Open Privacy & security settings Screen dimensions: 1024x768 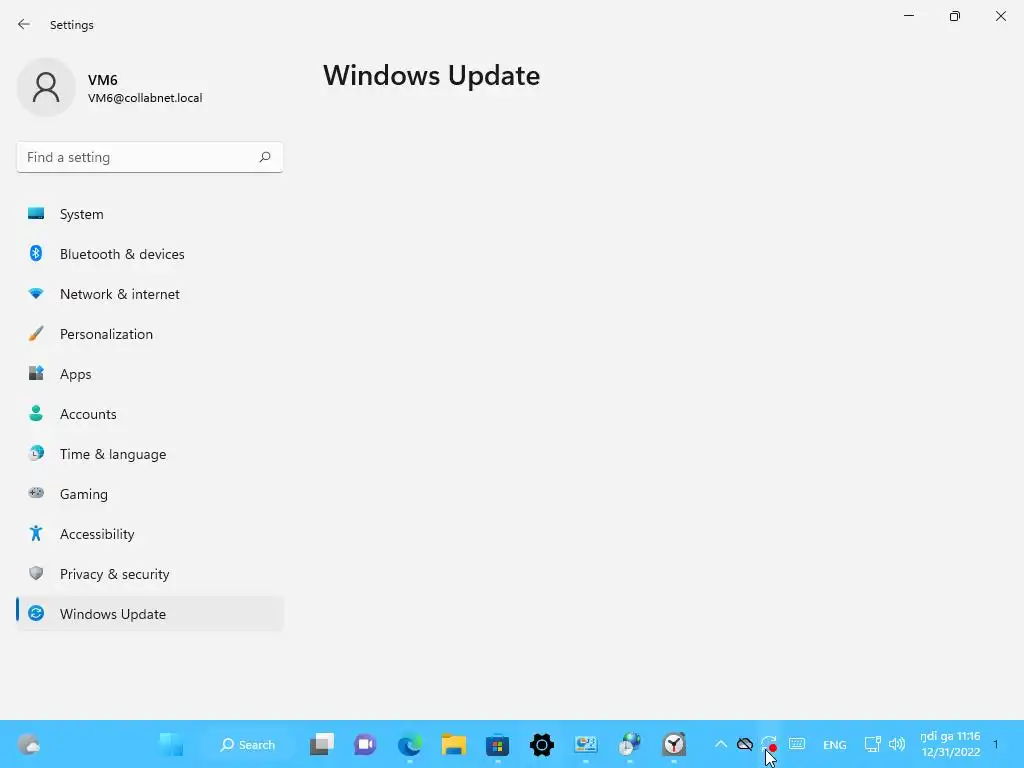click(x=150, y=574)
